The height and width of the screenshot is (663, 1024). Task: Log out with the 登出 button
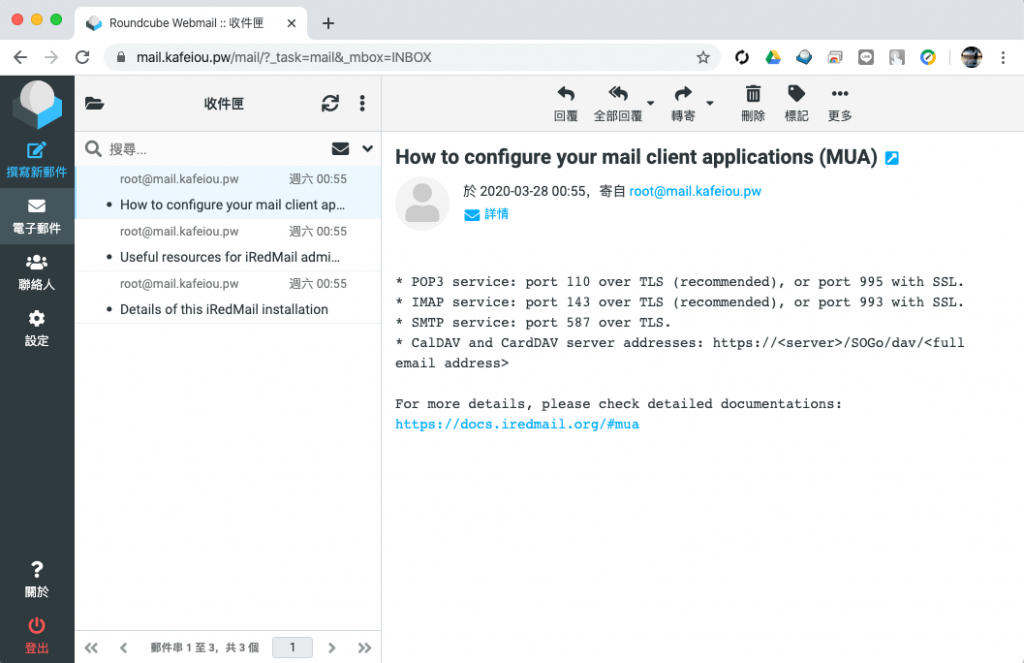click(x=37, y=636)
